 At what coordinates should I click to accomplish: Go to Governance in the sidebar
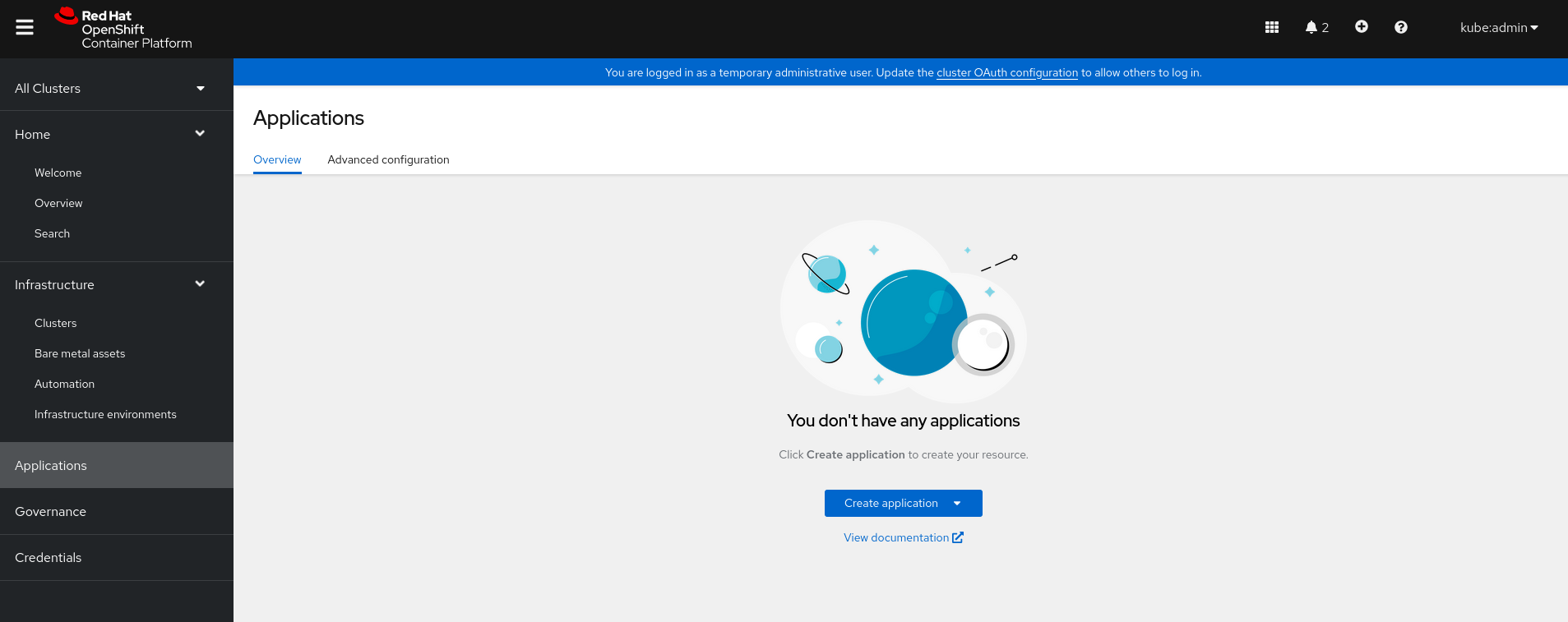[50, 511]
